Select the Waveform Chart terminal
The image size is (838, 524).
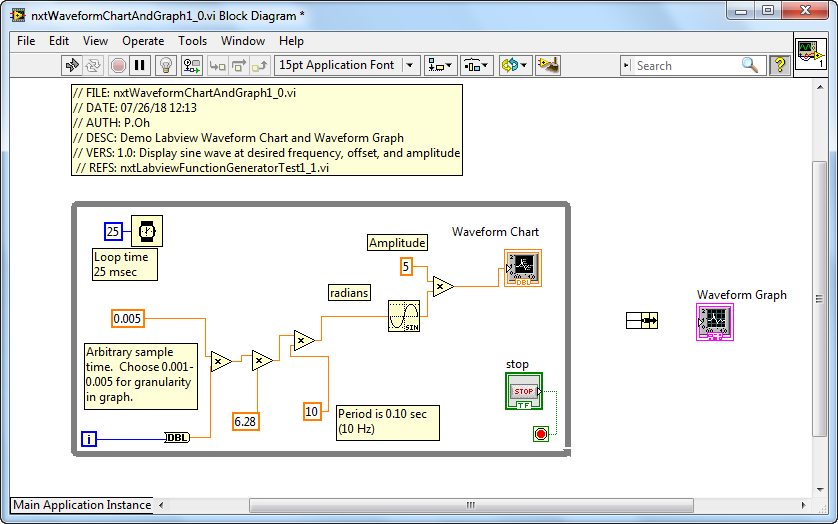pyautogui.click(x=523, y=268)
